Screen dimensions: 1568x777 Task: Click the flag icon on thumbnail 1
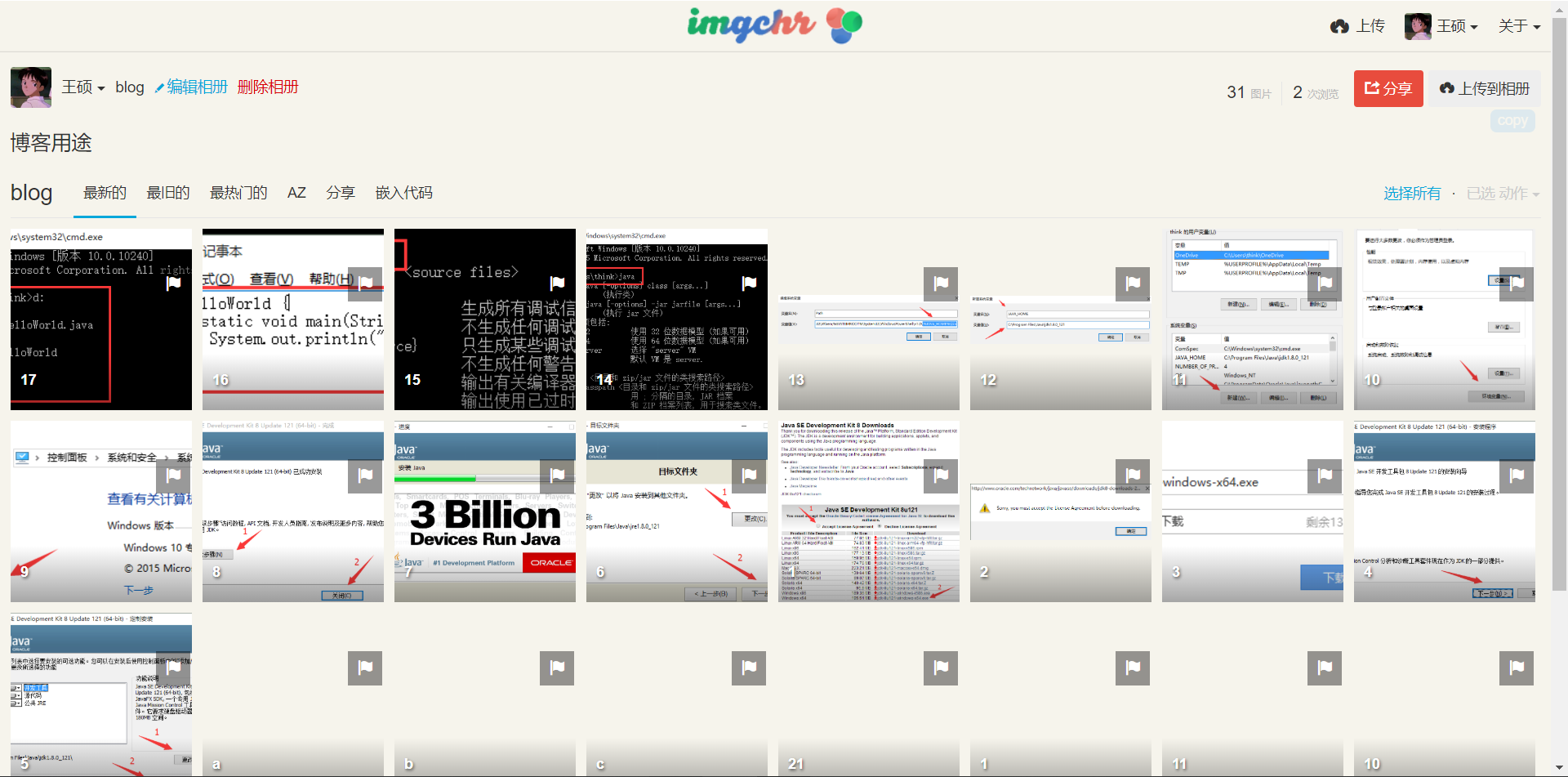pyautogui.click(x=1133, y=668)
